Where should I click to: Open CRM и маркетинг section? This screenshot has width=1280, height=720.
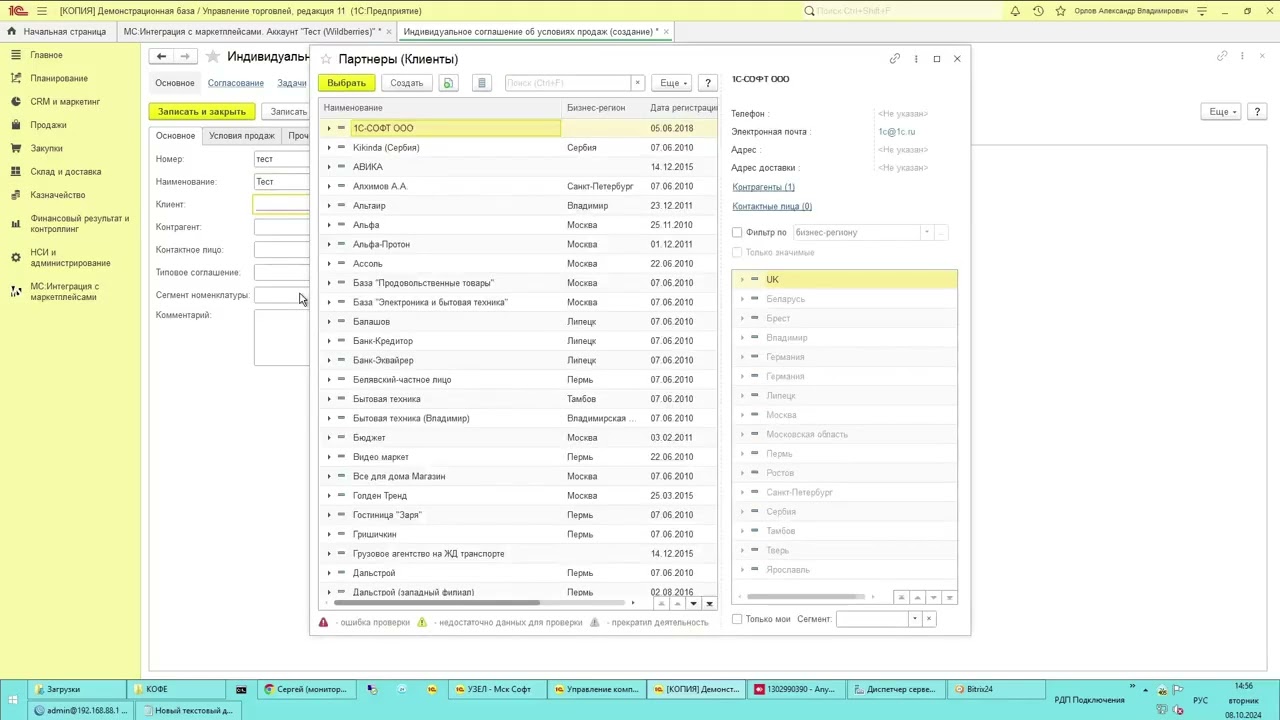tap(65, 101)
